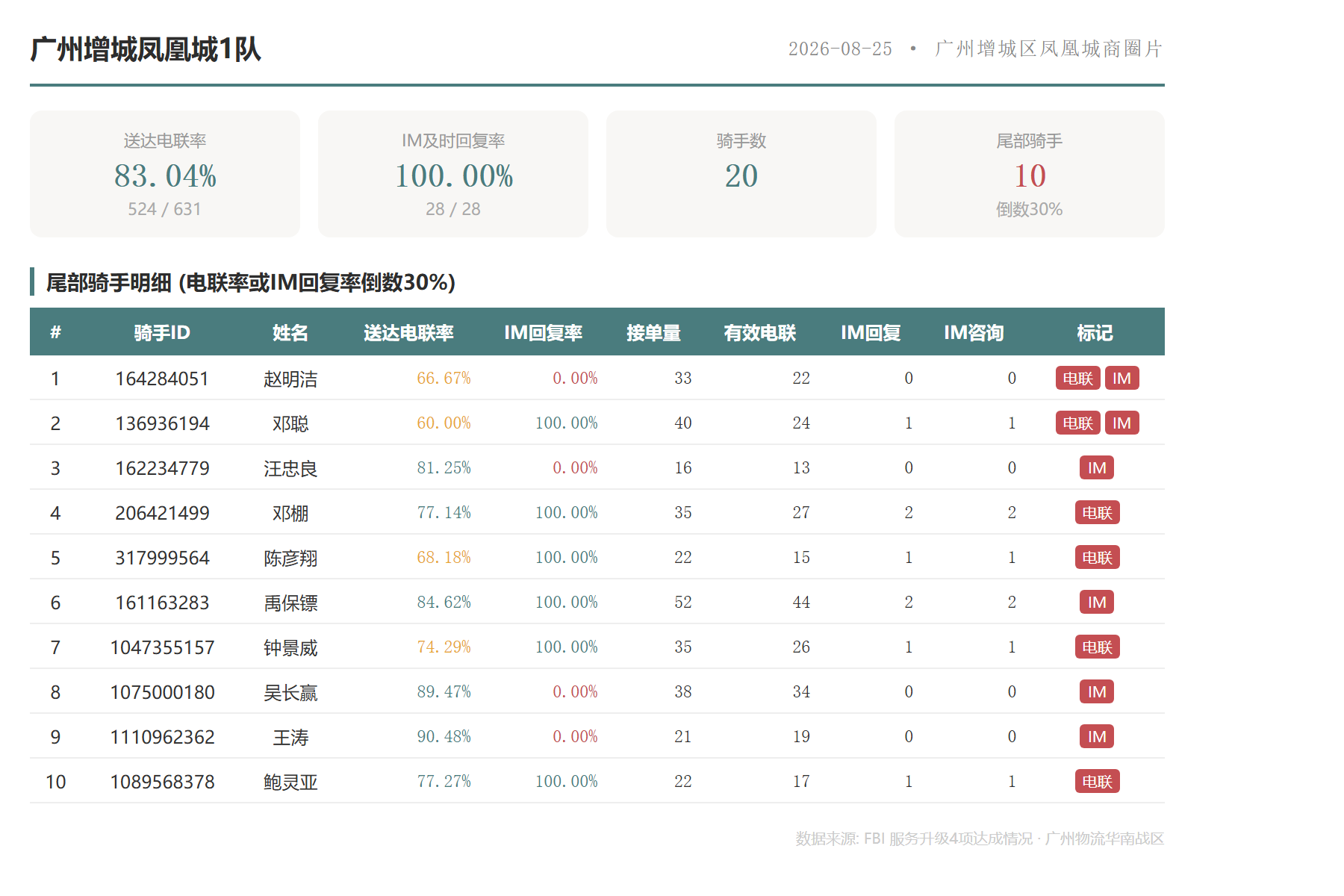Click the 电联 tag in 赵明洁's row
The height and width of the screenshot is (896, 1344).
point(1077,378)
